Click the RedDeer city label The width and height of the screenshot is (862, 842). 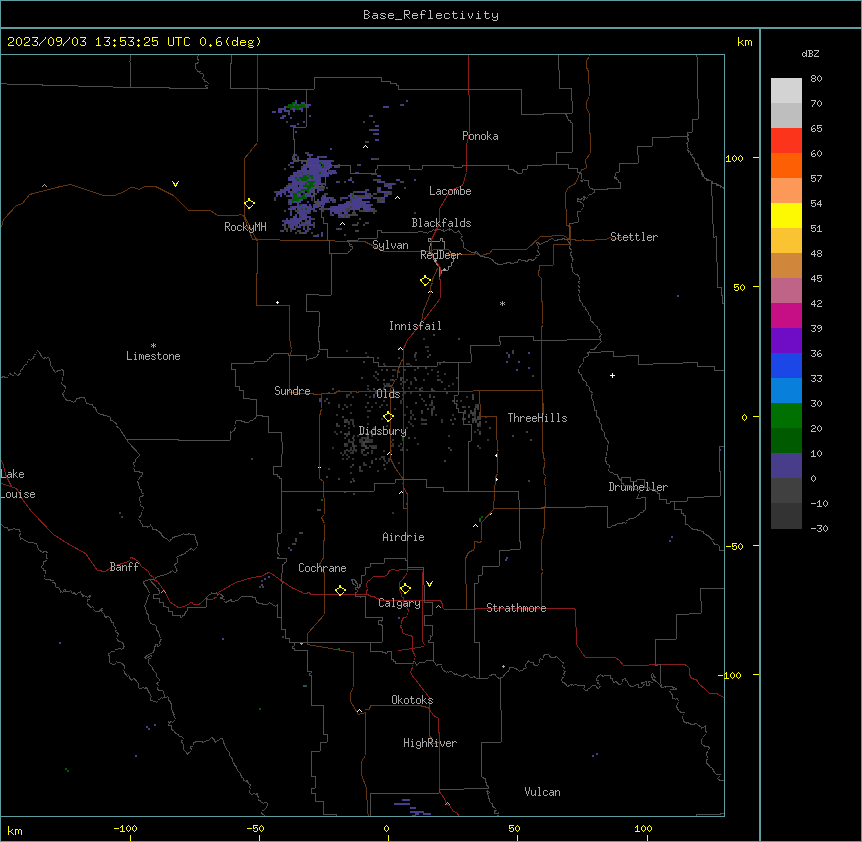click(440, 255)
